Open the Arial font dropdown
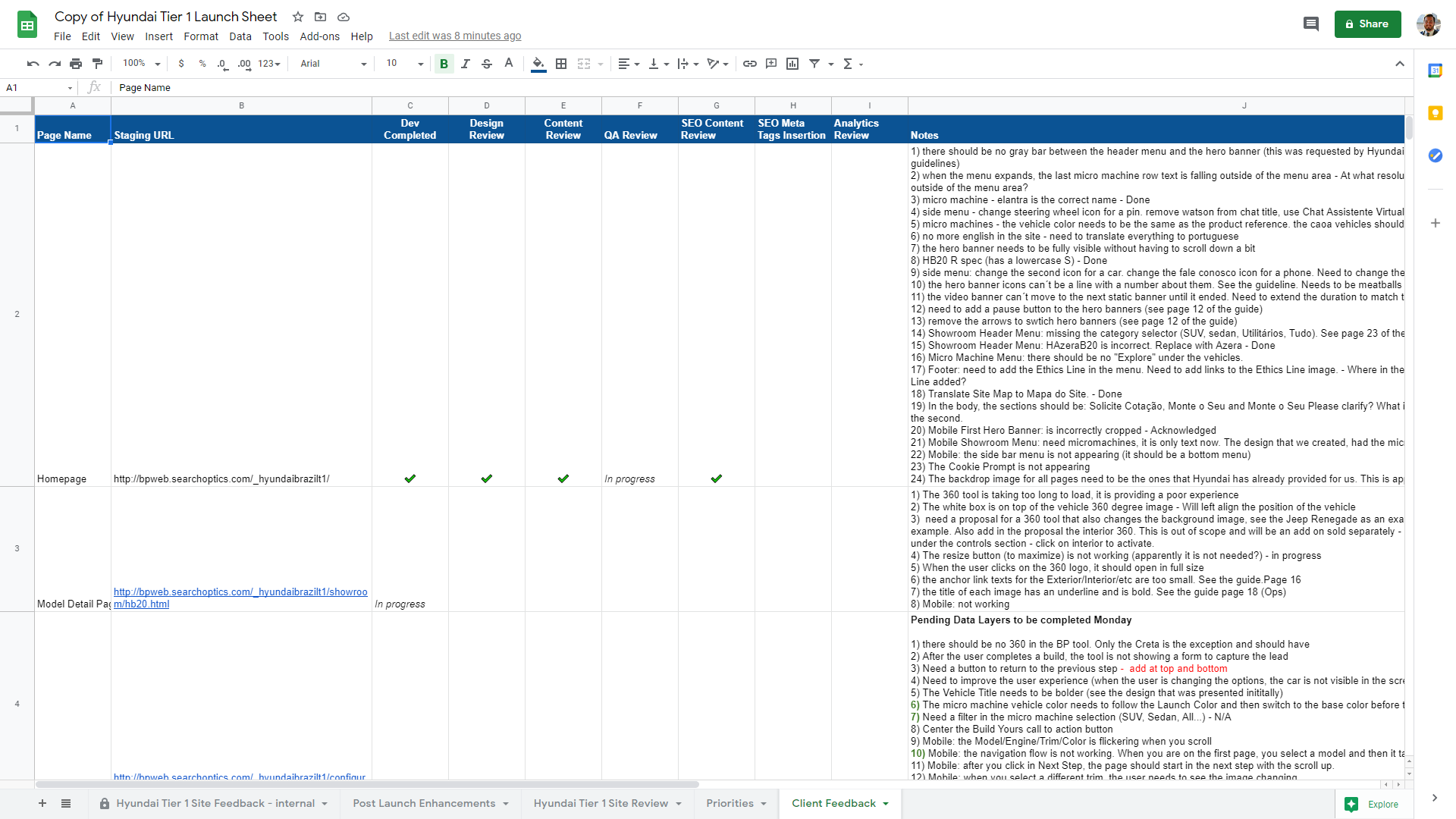Screen dimensions: 1456x819 [333, 64]
